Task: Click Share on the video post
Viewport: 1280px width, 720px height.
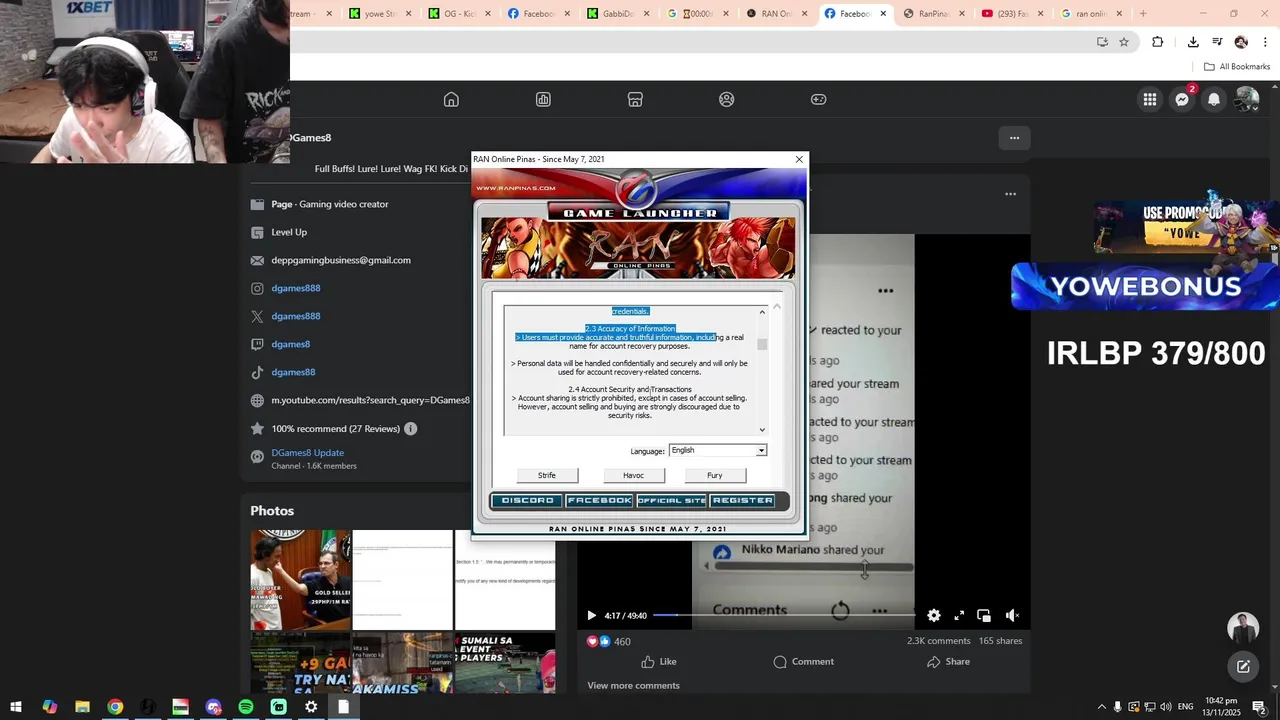Action: click(948, 661)
